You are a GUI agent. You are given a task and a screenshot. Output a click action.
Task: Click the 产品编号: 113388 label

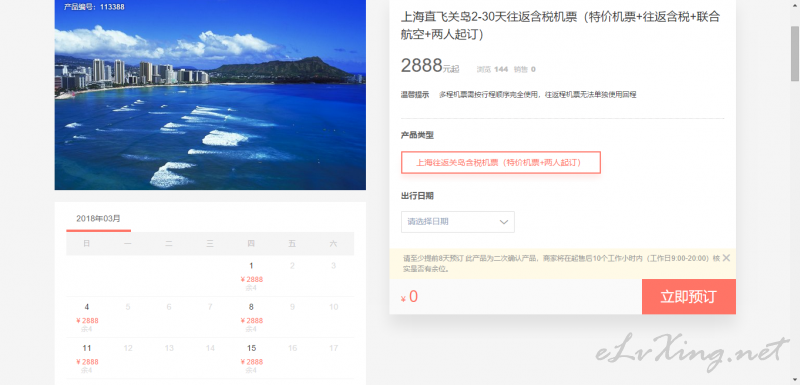coord(94,7)
